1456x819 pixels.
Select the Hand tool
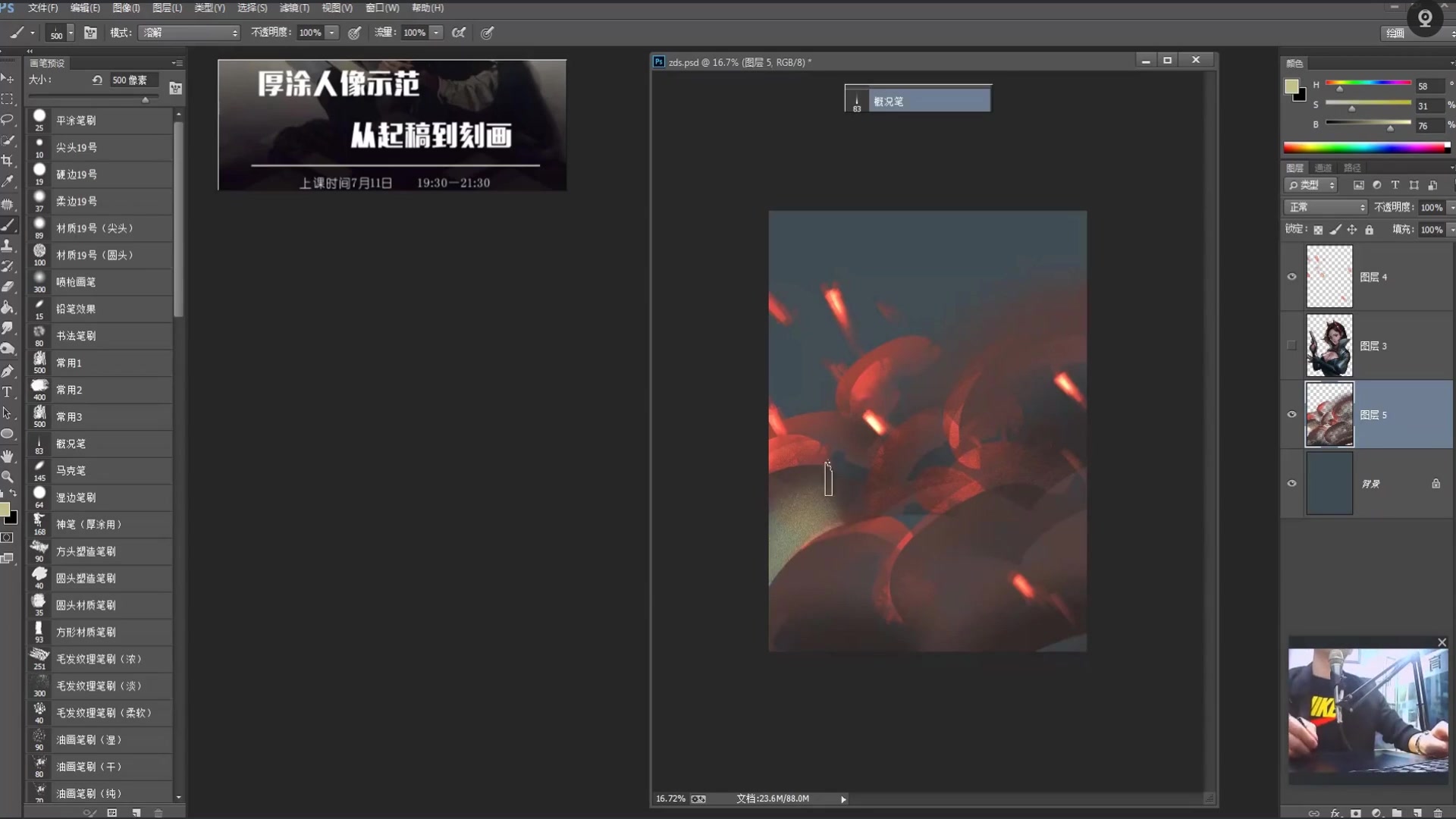[x=8, y=456]
